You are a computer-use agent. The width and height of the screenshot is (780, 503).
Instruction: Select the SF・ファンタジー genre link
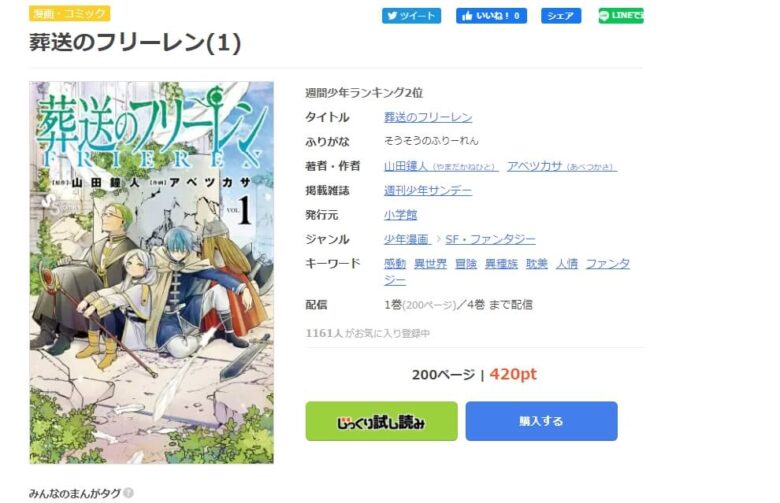pyautogui.click(x=490, y=239)
